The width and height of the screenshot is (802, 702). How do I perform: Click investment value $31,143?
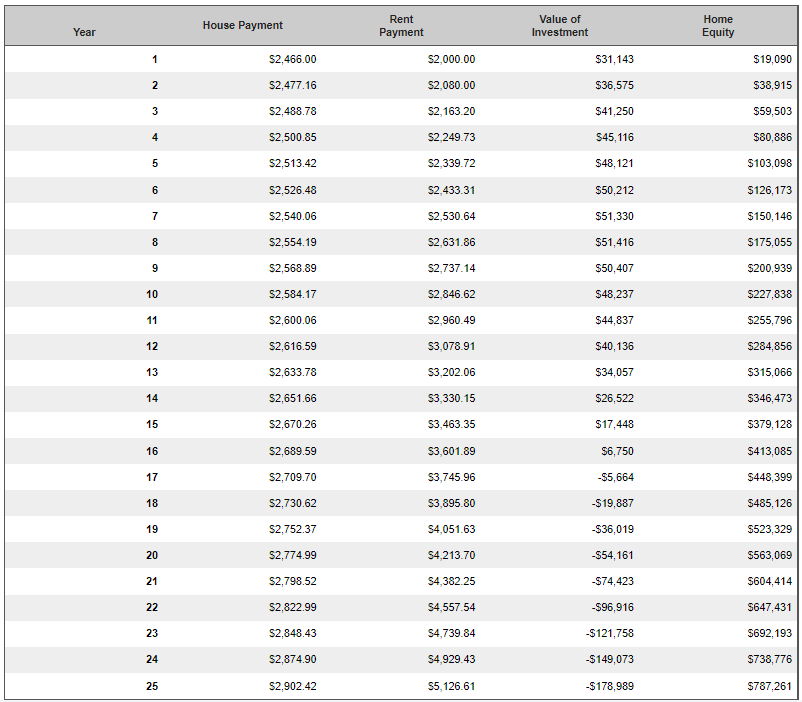(614, 59)
